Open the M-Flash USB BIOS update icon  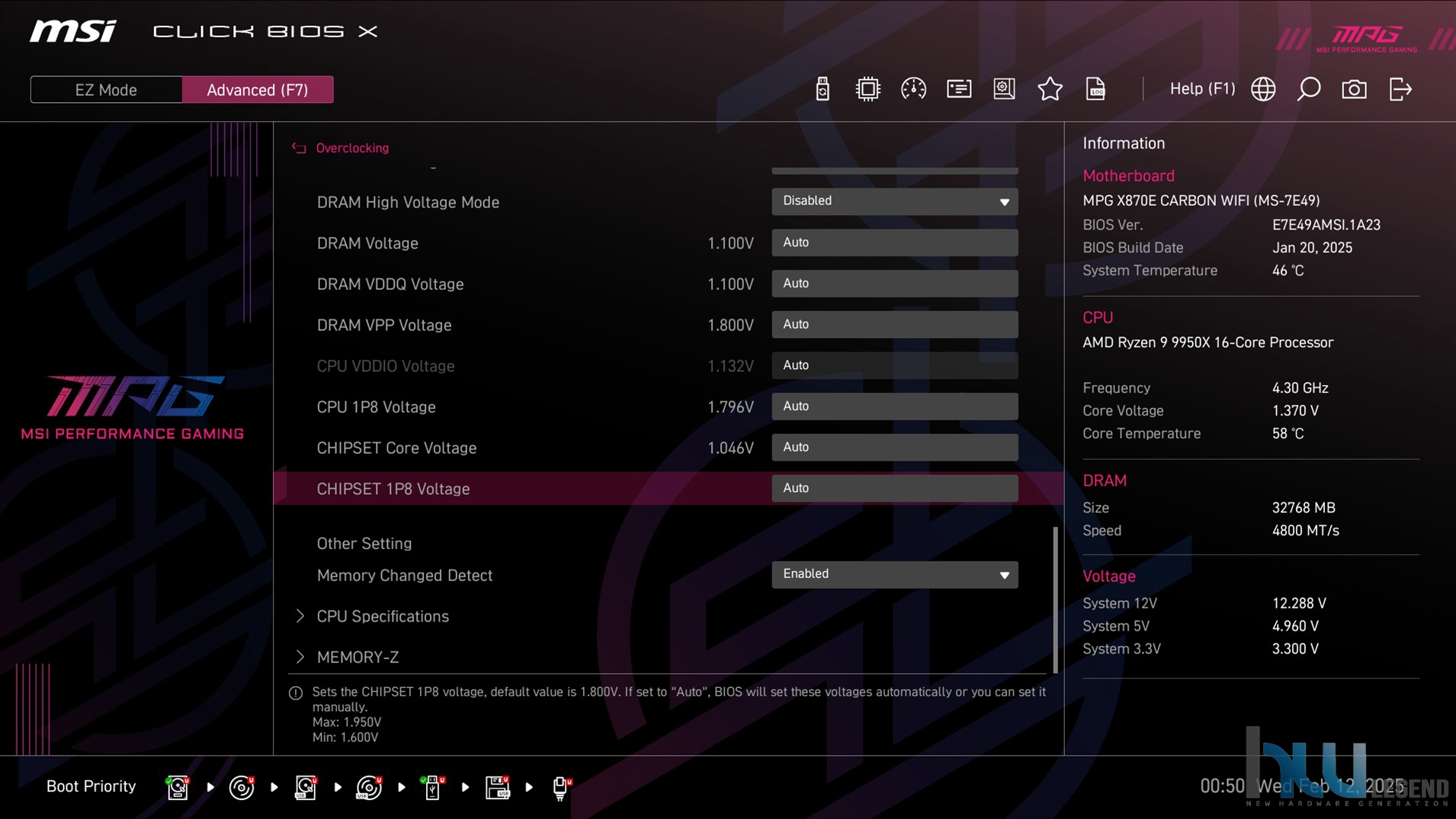[822, 89]
